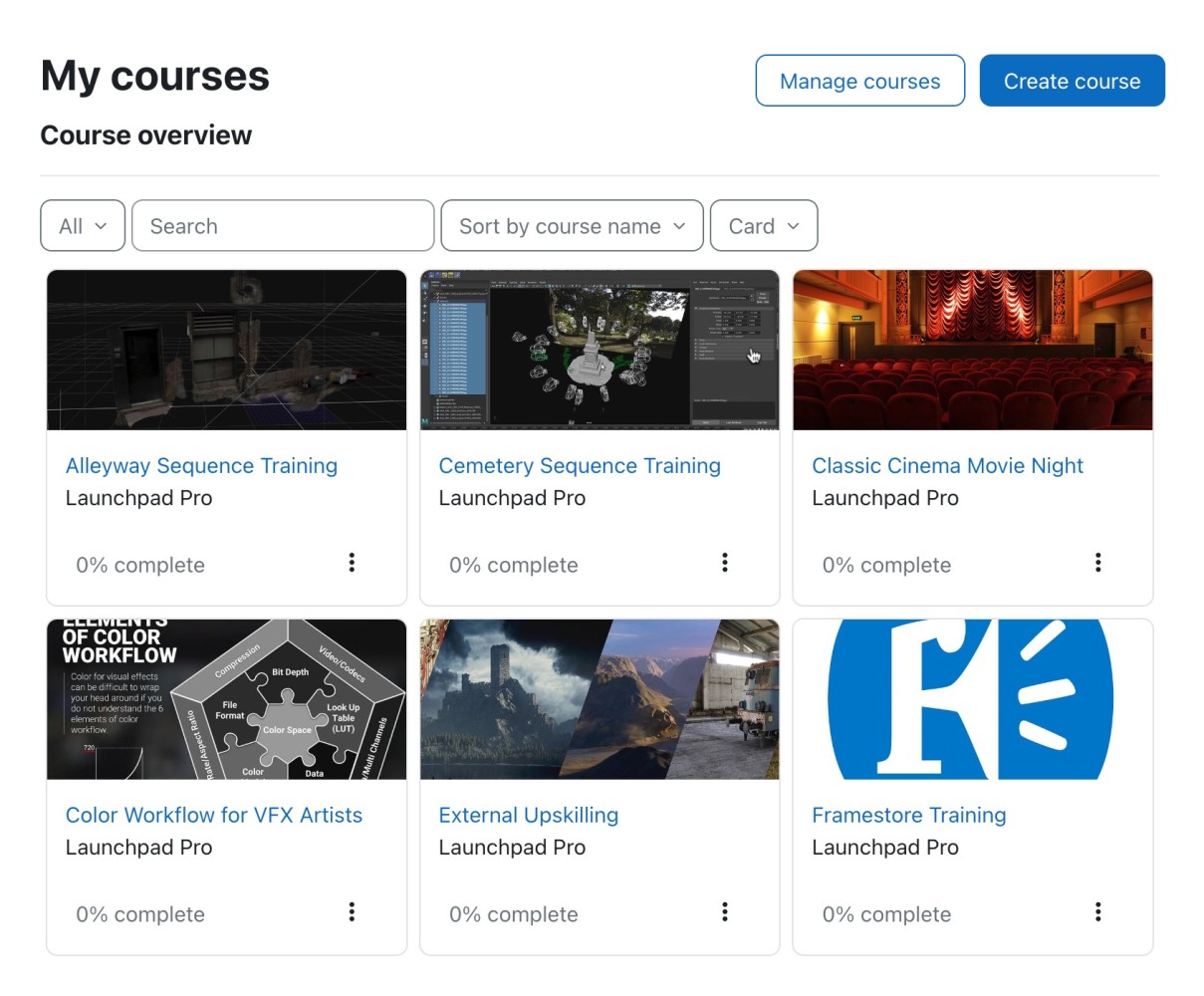Click Launchpad Pro under Color Workflow course
1204x996 pixels.
tap(139, 848)
